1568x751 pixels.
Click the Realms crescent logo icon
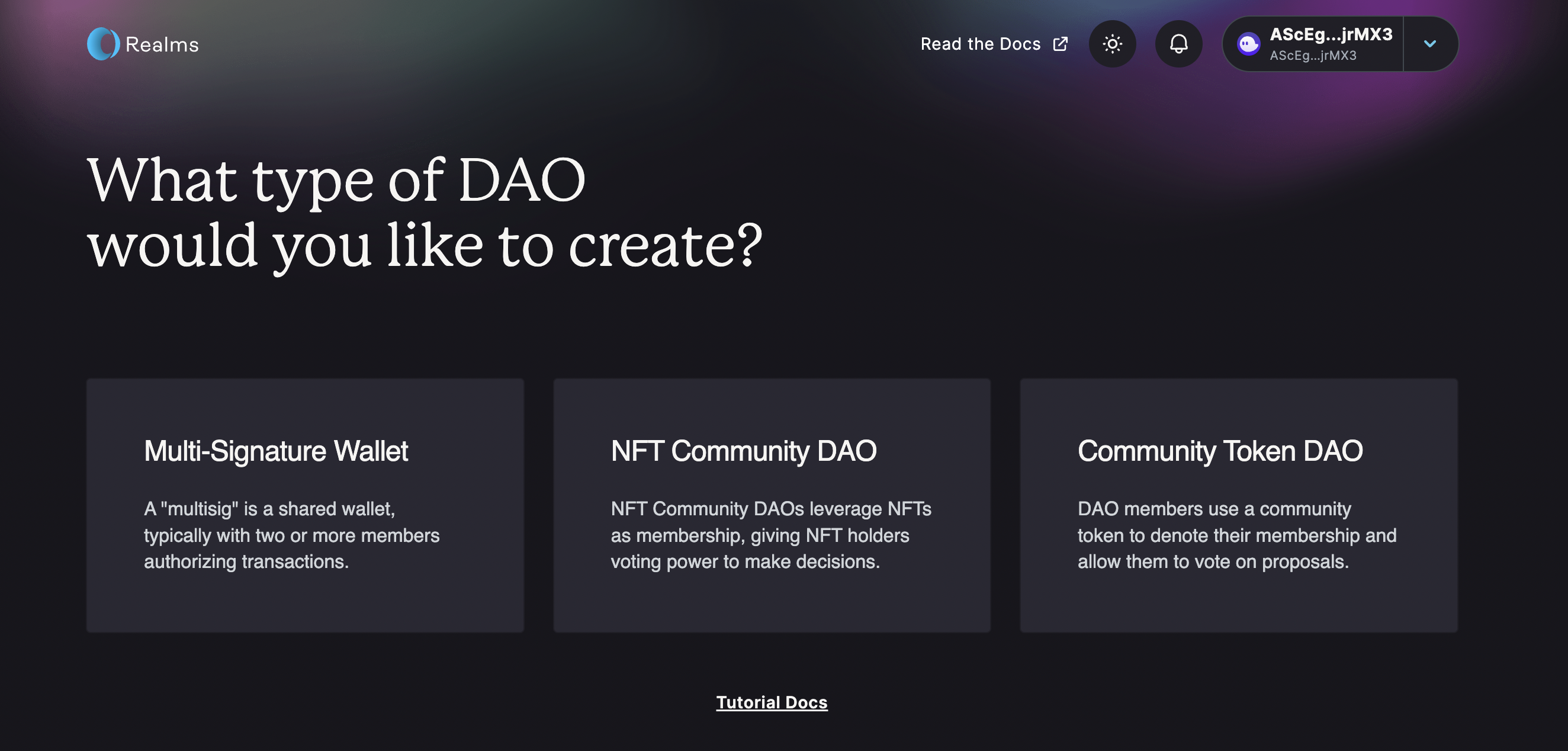[103, 44]
